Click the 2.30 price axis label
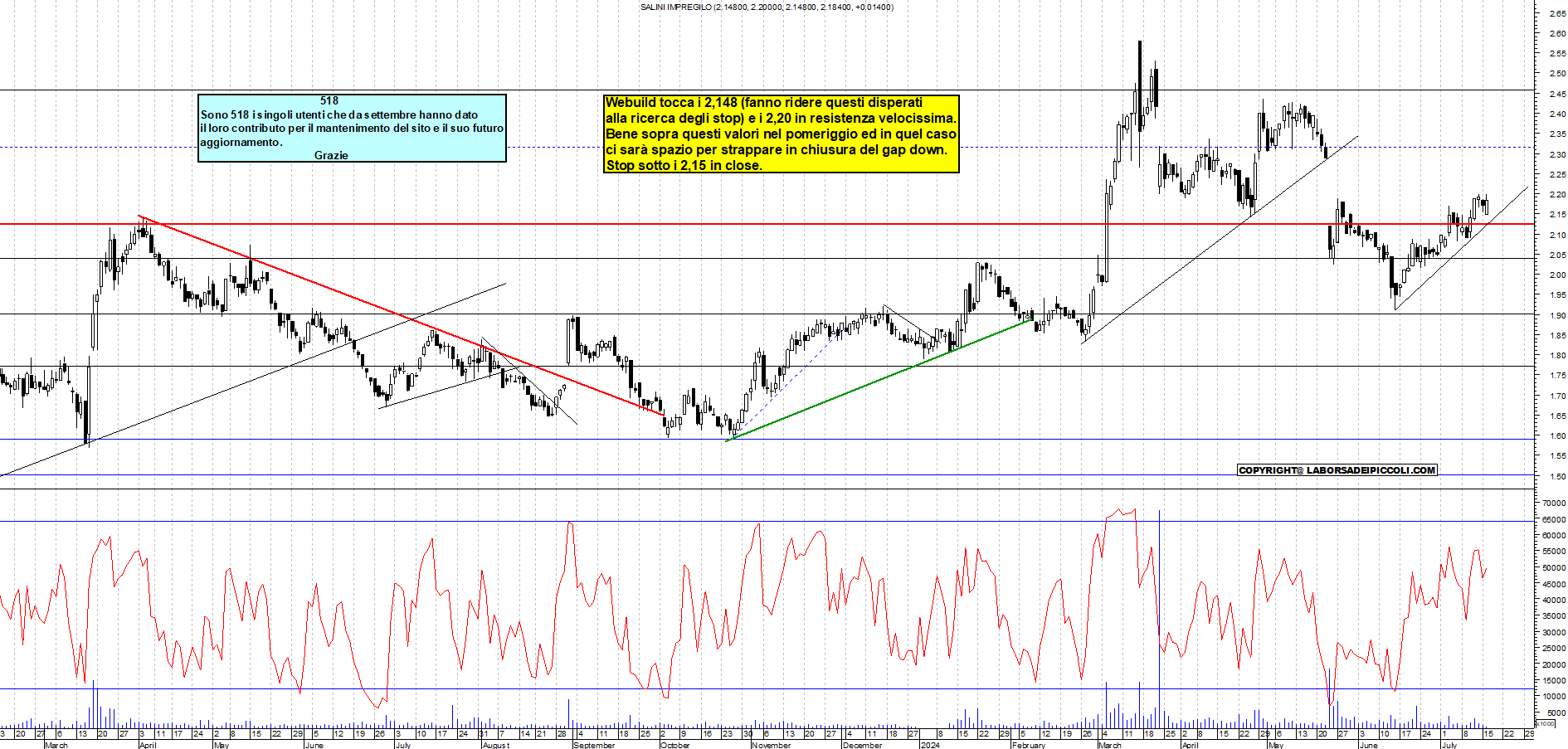This screenshot has height=749, width=1568. [1557, 154]
